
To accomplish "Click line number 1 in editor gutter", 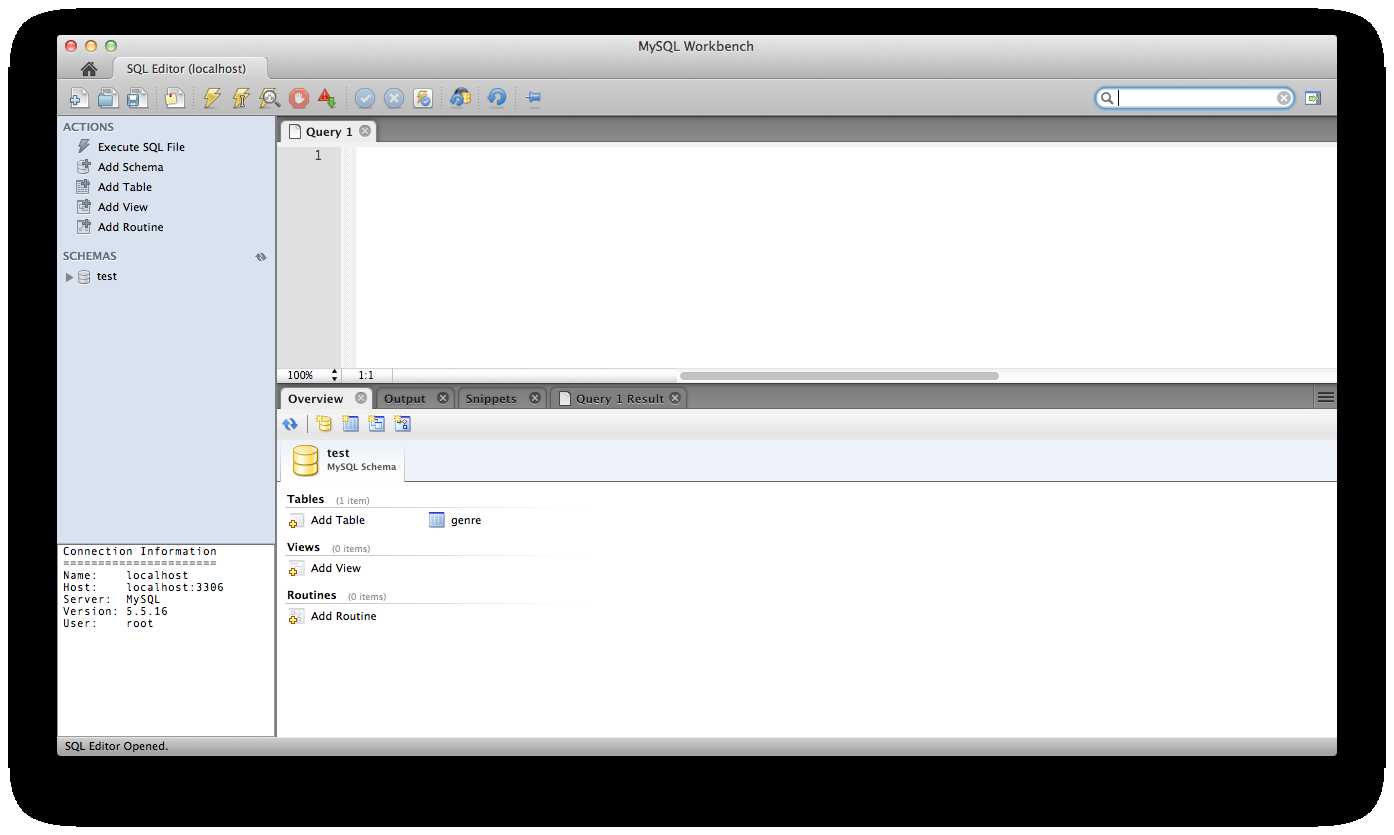I will point(318,155).
